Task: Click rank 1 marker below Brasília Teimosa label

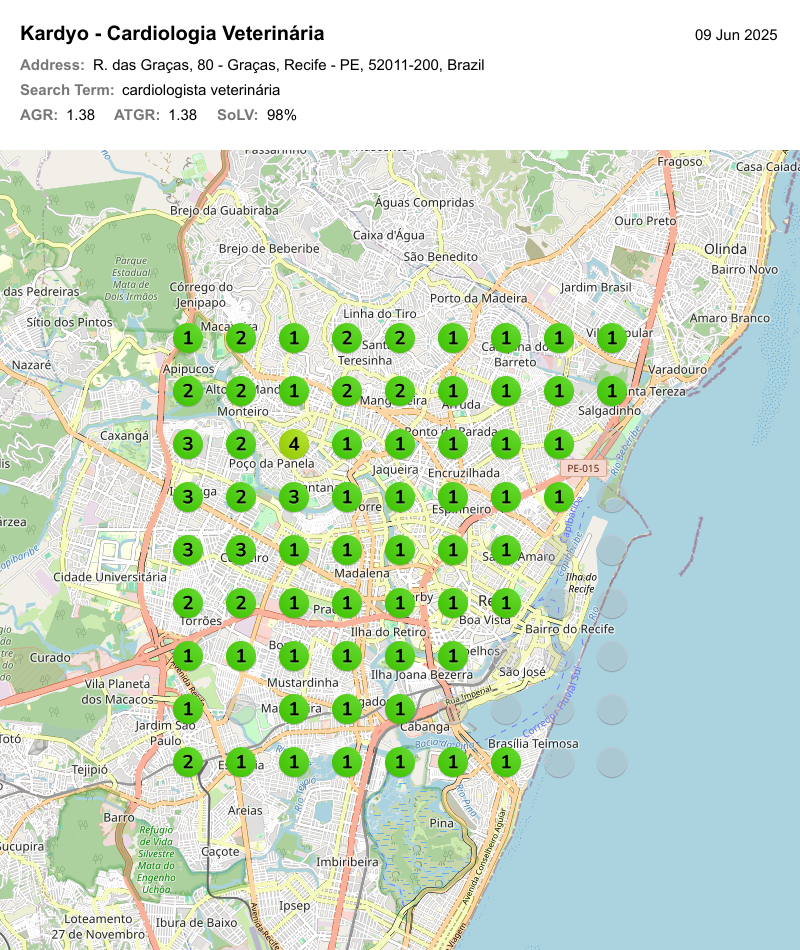Action: click(x=506, y=762)
